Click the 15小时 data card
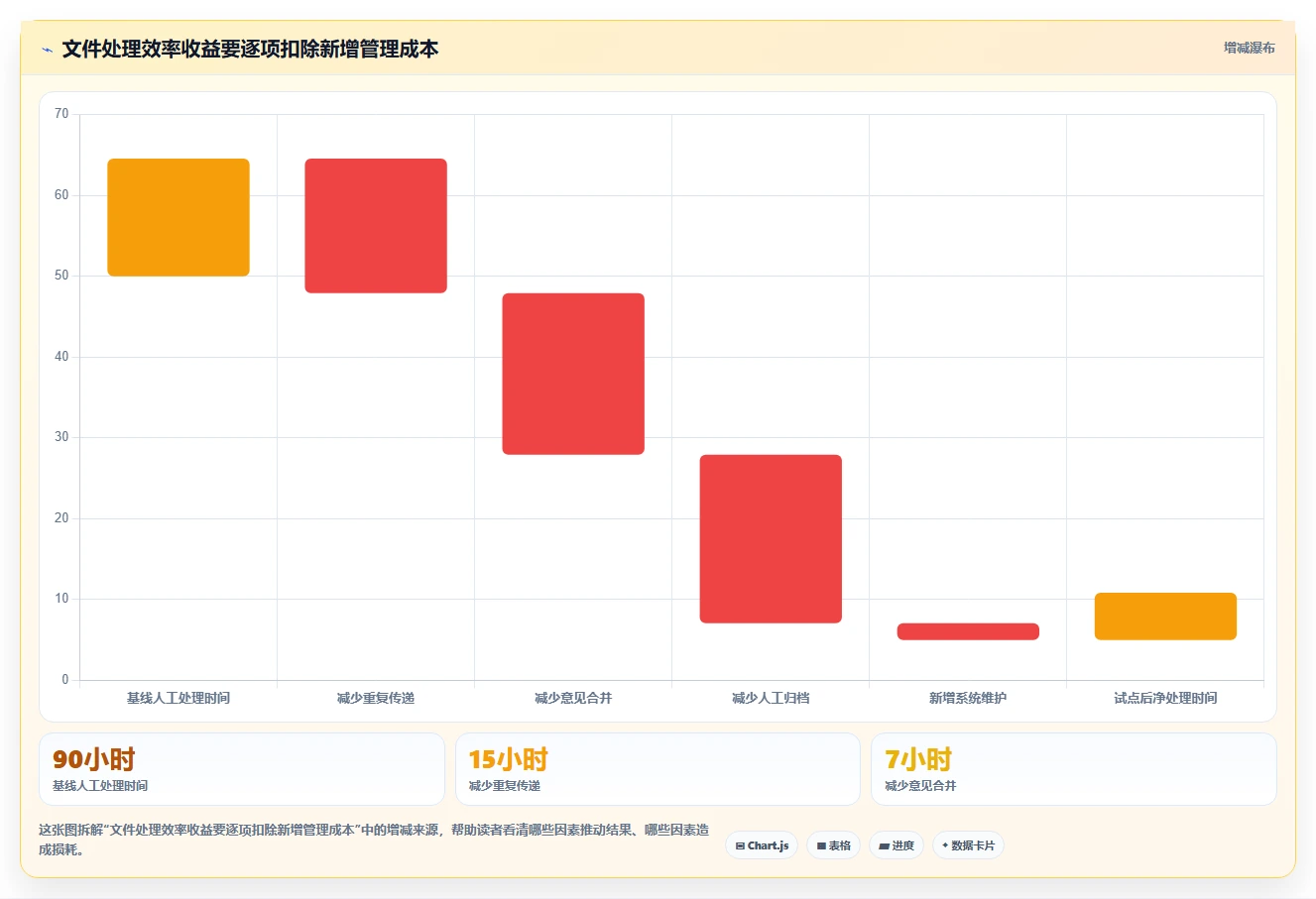The height and width of the screenshot is (899, 1316). 658,769
